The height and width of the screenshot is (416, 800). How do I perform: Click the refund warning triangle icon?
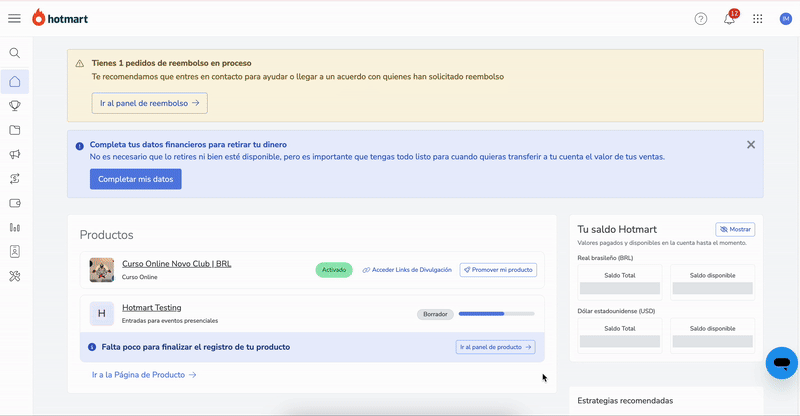[80, 64]
